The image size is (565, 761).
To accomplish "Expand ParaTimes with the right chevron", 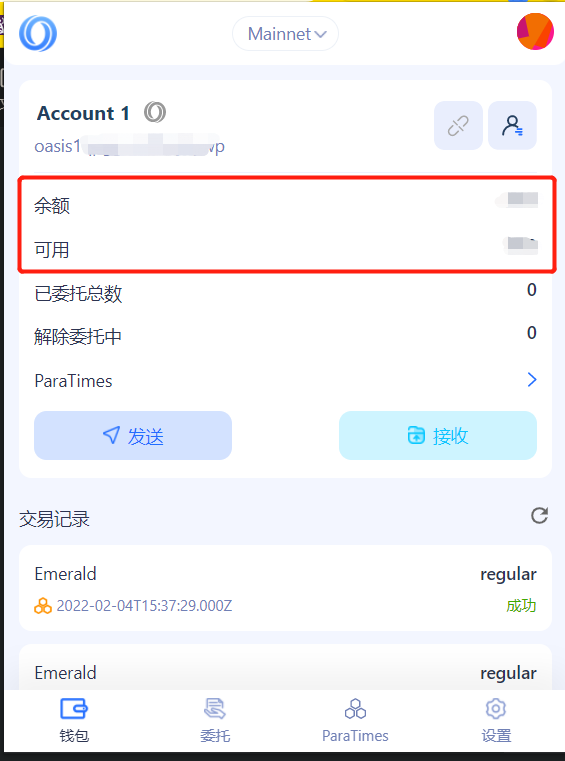I will tap(532, 380).
